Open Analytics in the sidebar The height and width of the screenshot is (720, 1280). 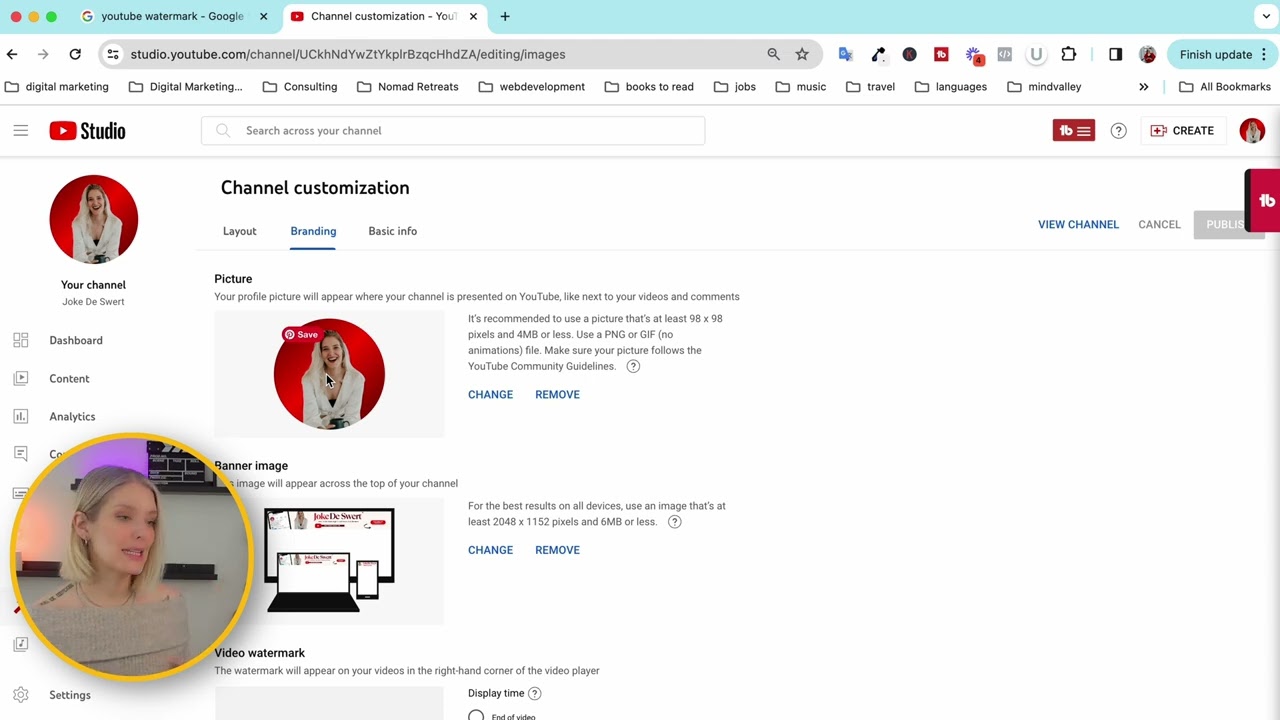point(72,416)
